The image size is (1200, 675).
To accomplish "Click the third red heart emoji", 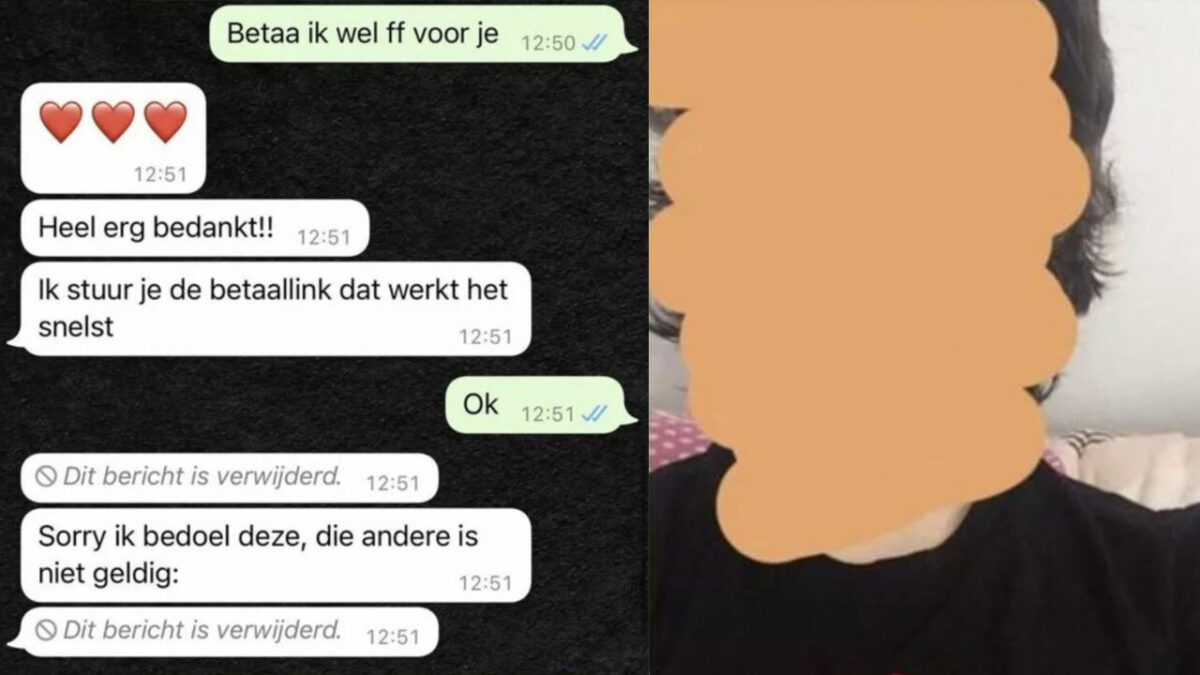I will click(x=165, y=122).
